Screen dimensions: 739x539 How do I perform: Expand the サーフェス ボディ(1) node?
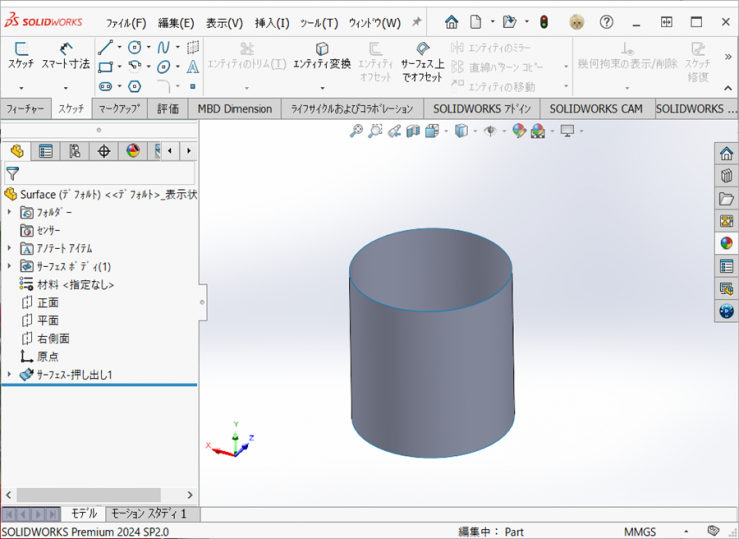click(10, 266)
